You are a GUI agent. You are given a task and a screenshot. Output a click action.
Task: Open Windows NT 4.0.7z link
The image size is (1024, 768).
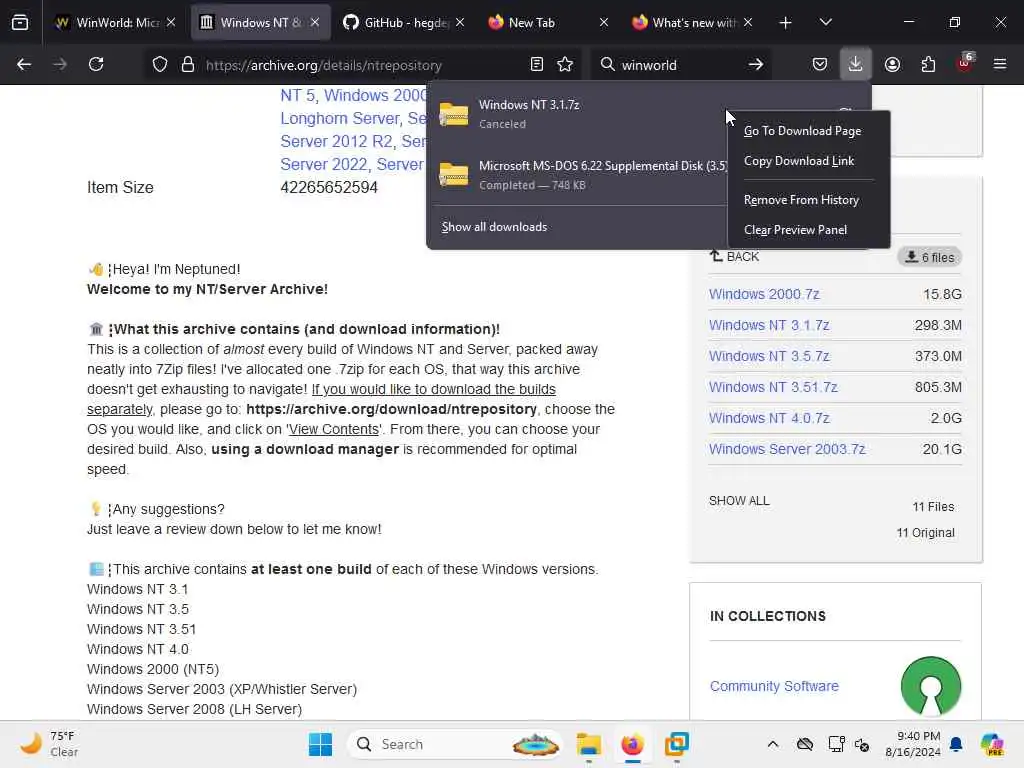769,418
